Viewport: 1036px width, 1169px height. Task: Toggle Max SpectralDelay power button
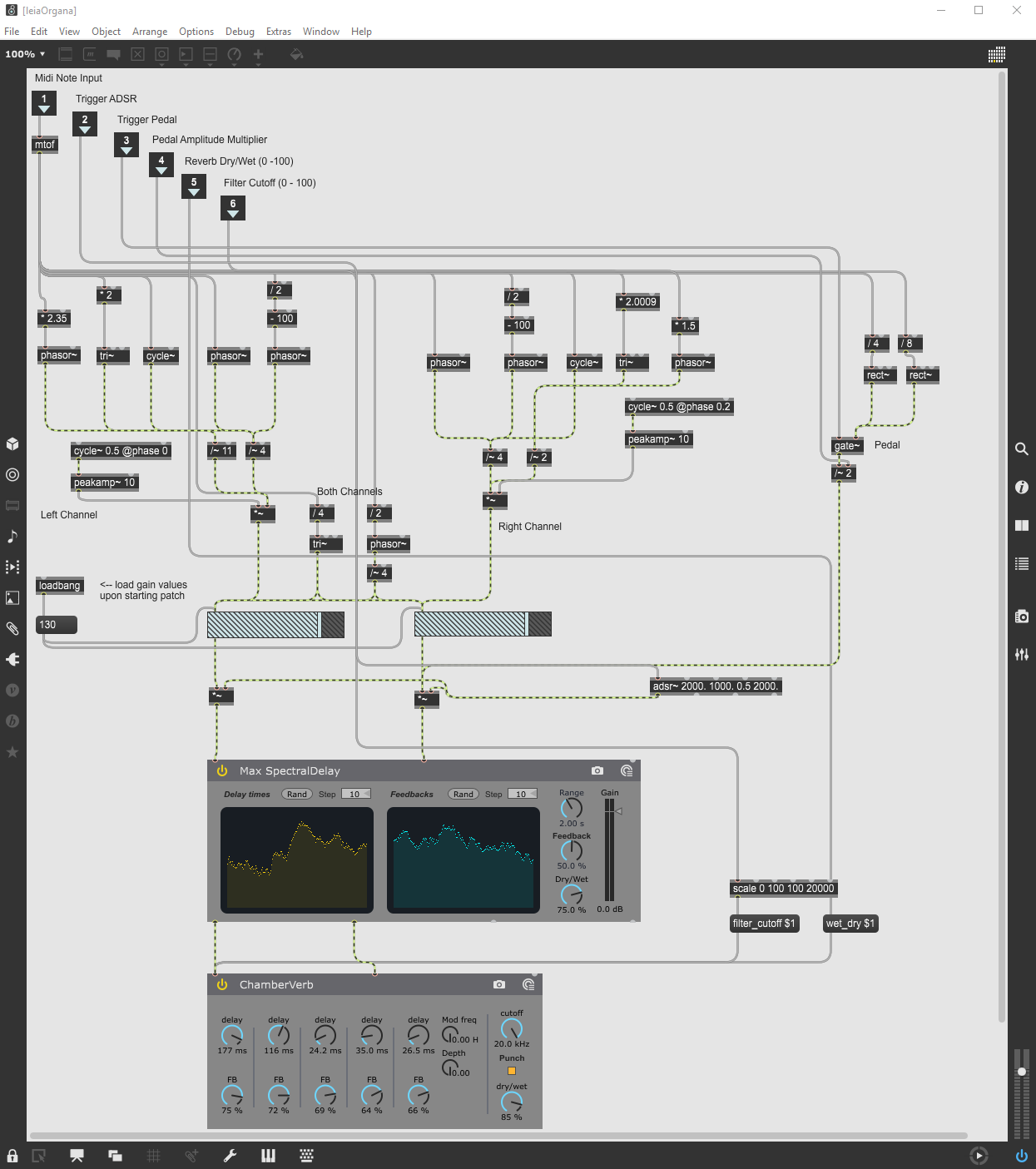click(222, 770)
